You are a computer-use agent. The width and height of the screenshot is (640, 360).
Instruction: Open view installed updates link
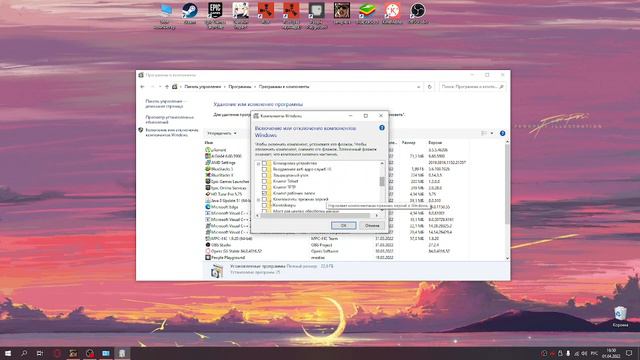click(x=169, y=120)
